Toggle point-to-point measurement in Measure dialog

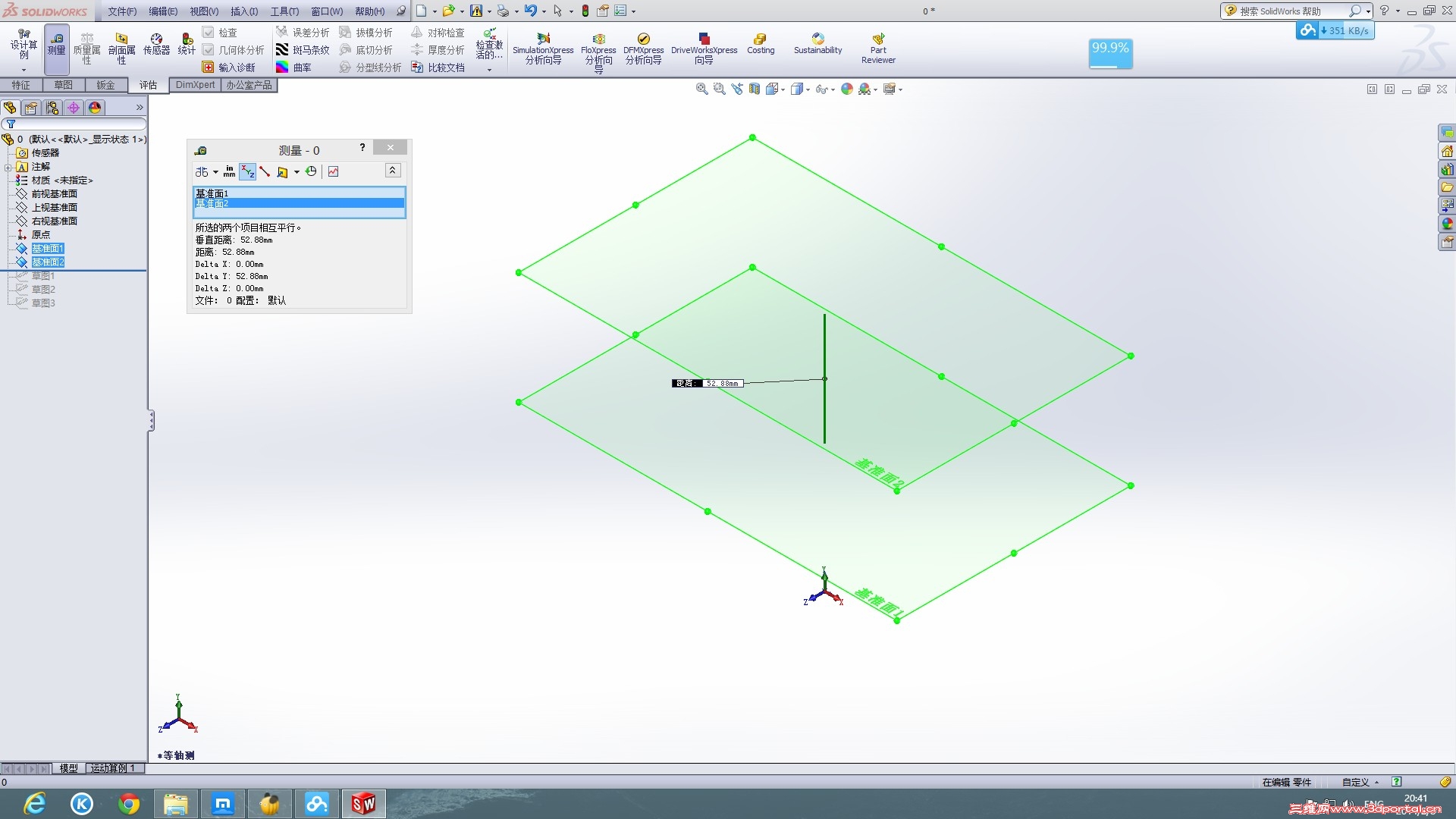(265, 172)
